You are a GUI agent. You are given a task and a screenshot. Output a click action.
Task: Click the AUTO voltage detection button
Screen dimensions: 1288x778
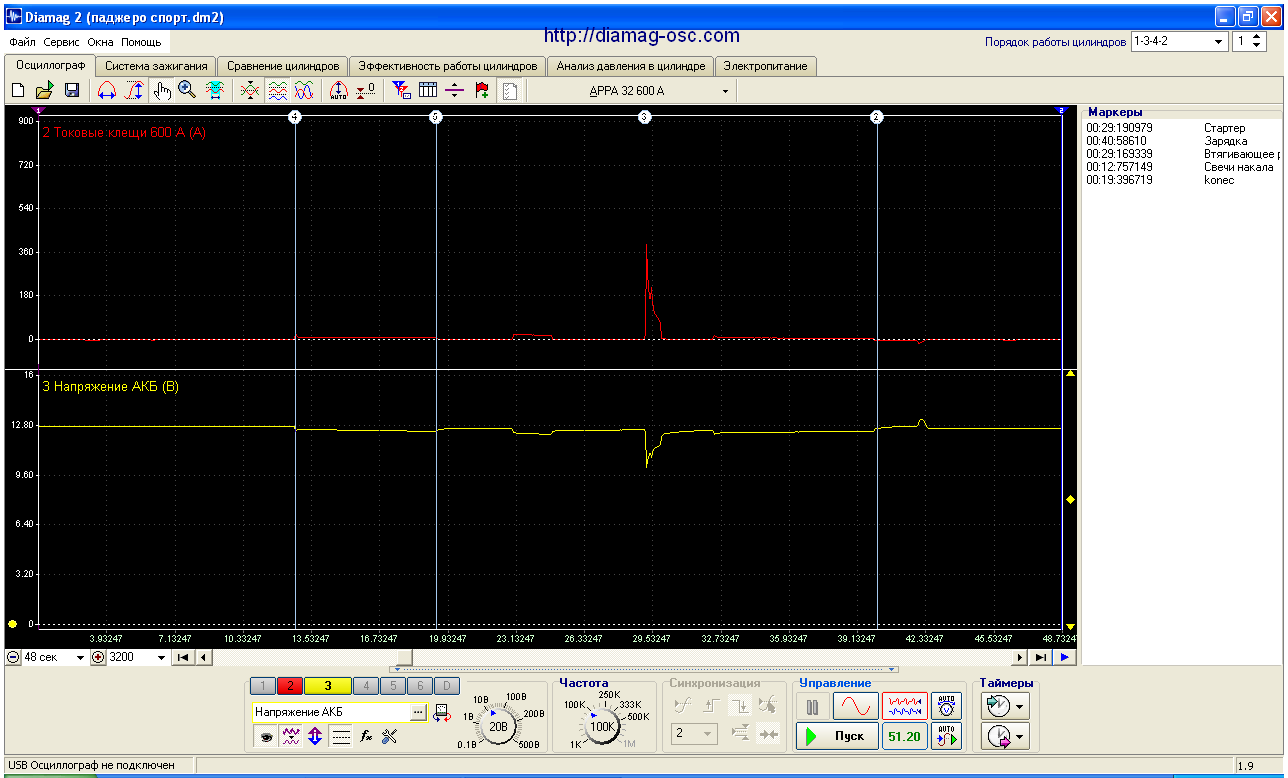pos(946,707)
